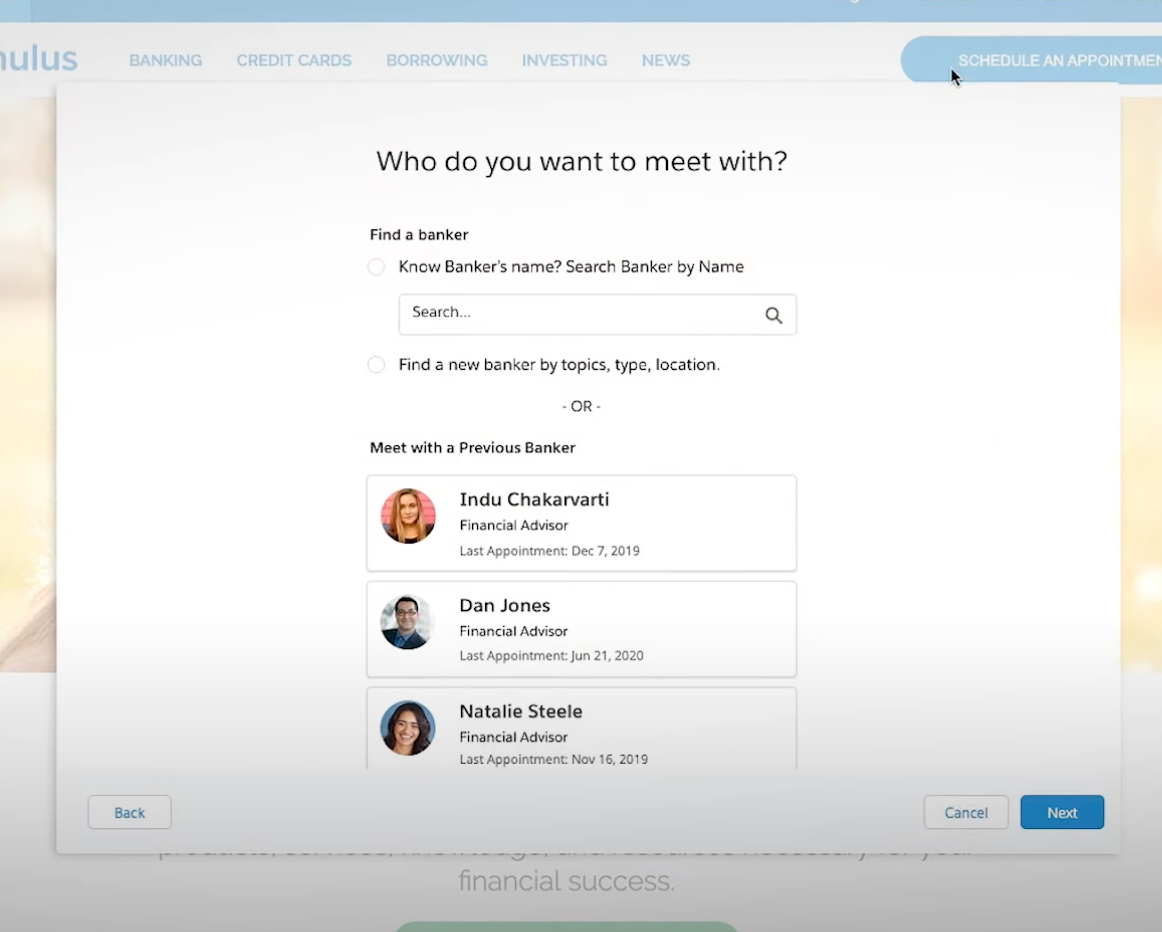Click the Back button

(129, 812)
